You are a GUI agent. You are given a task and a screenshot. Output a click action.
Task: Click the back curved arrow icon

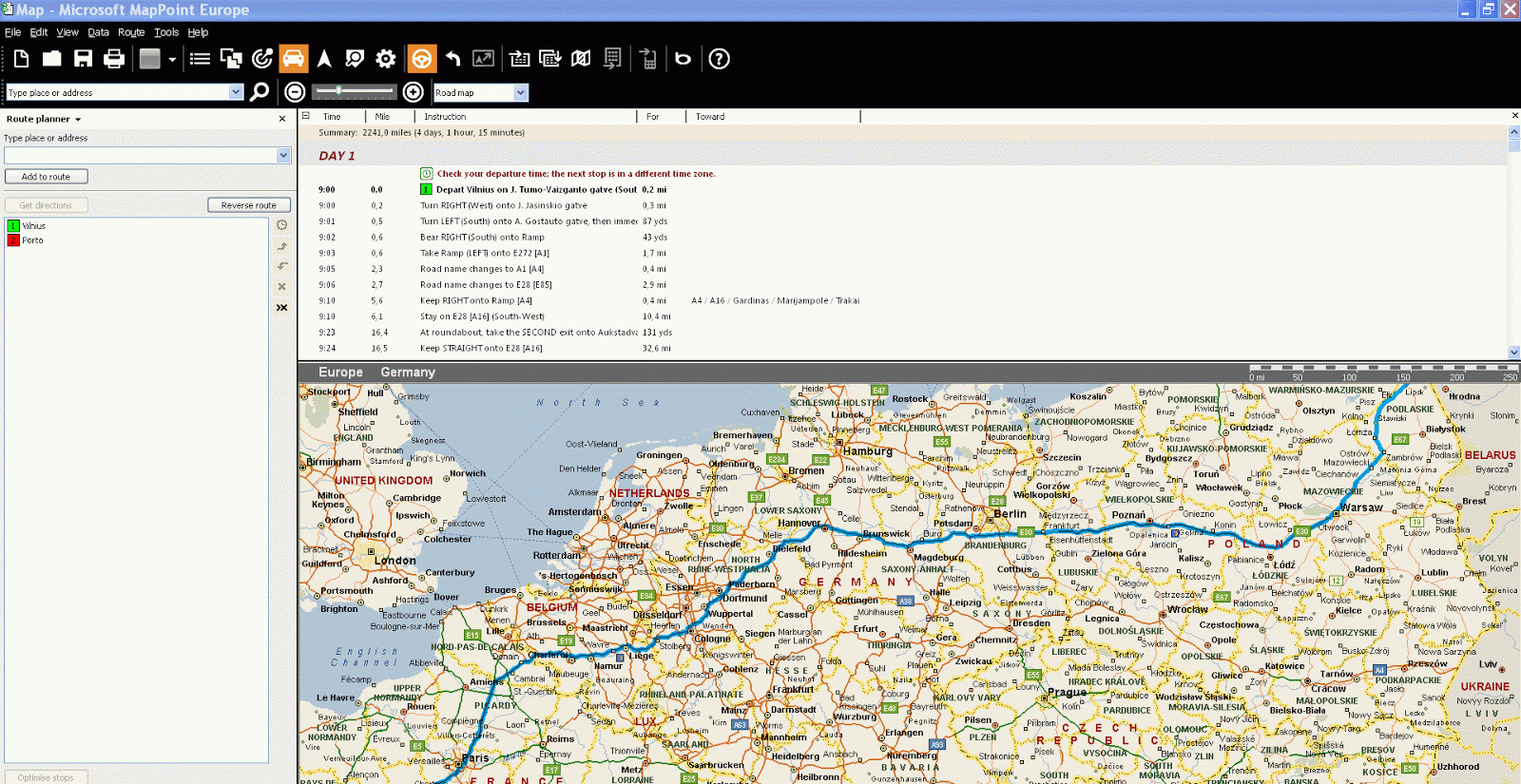tap(453, 59)
